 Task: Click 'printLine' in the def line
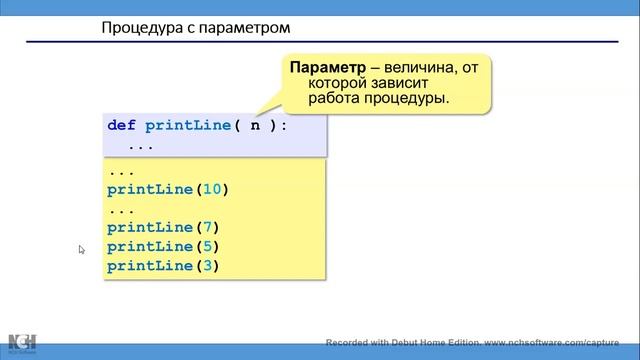(x=188, y=125)
